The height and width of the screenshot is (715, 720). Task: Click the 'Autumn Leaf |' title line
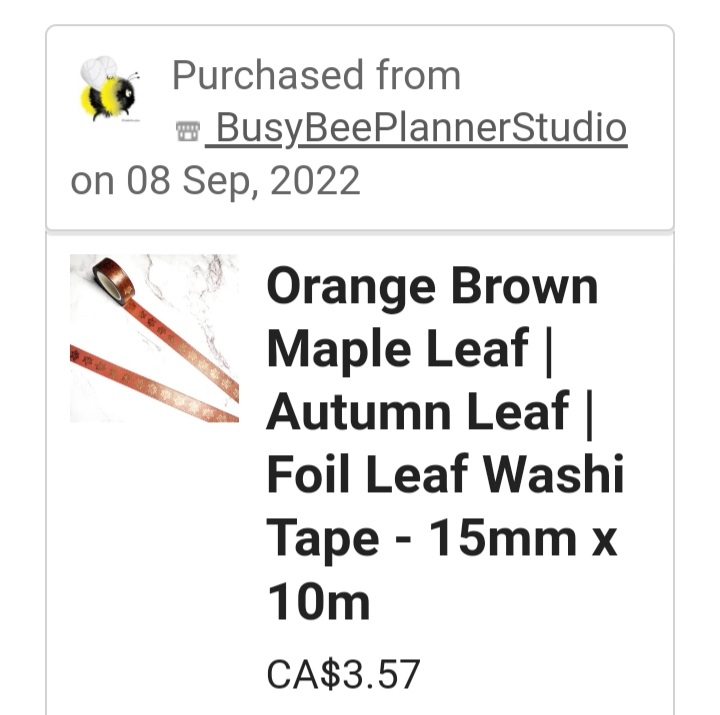pyautogui.click(x=430, y=412)
